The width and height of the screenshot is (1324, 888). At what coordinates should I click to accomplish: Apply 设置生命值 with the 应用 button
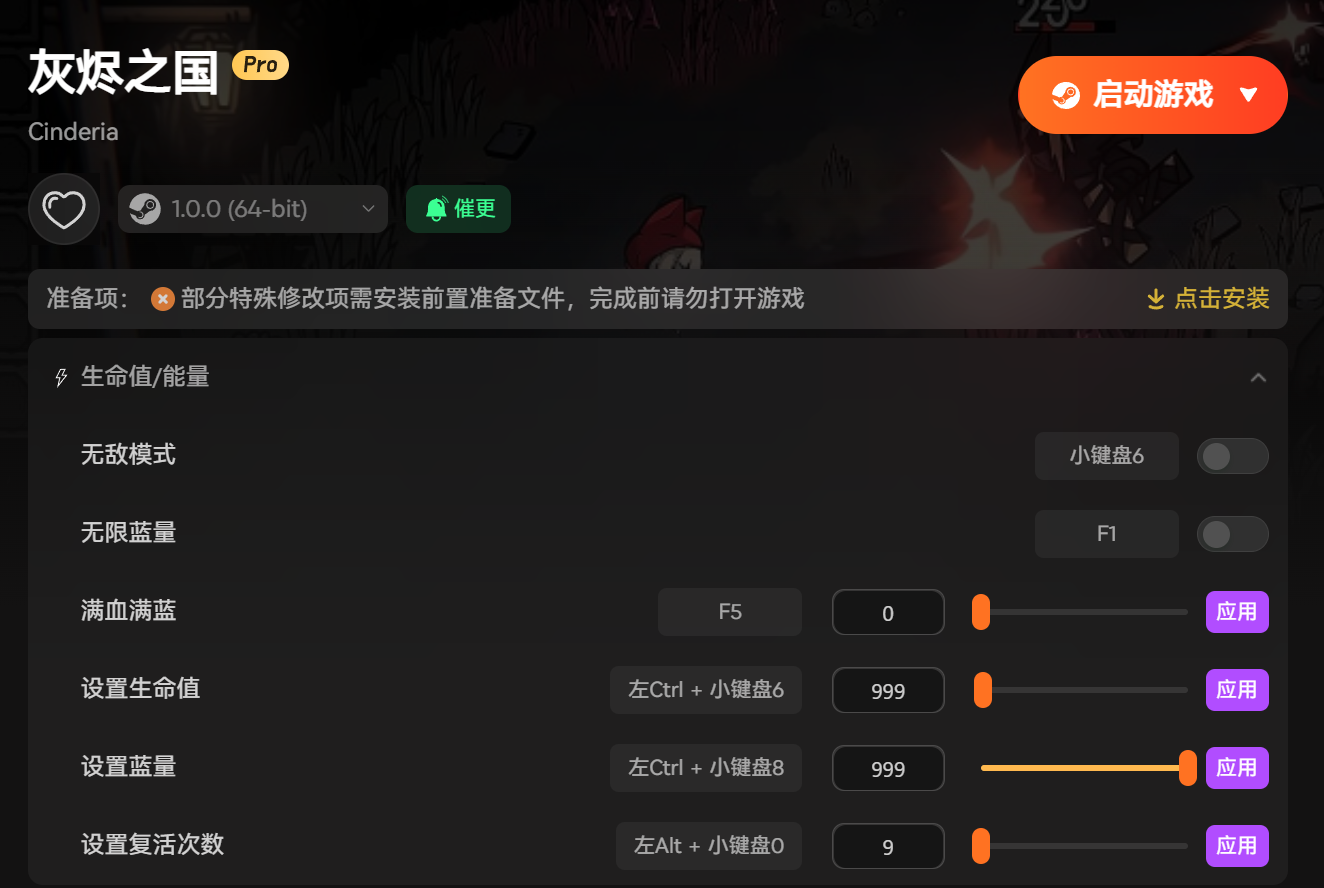(1237, 690)
